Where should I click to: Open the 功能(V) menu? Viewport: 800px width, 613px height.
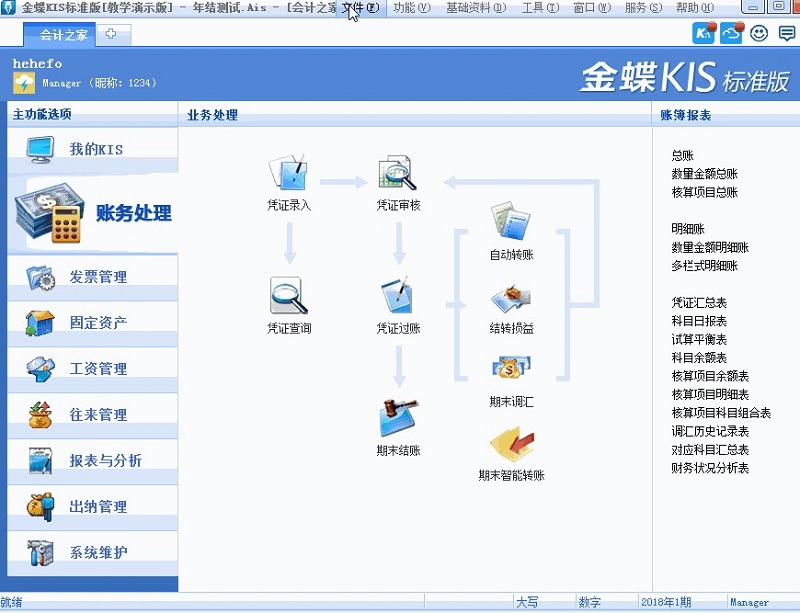[411, 8]
